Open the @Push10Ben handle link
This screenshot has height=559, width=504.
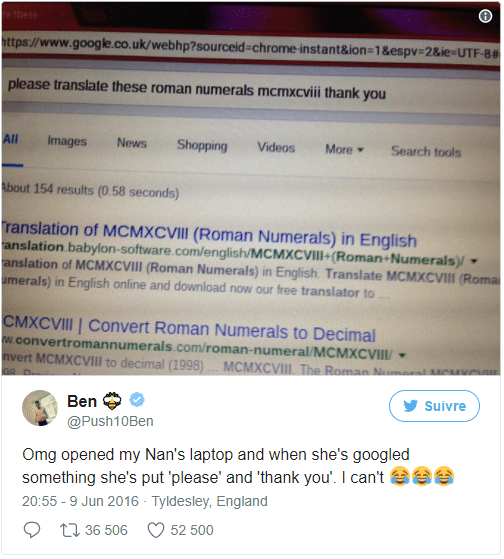[110, 421]
